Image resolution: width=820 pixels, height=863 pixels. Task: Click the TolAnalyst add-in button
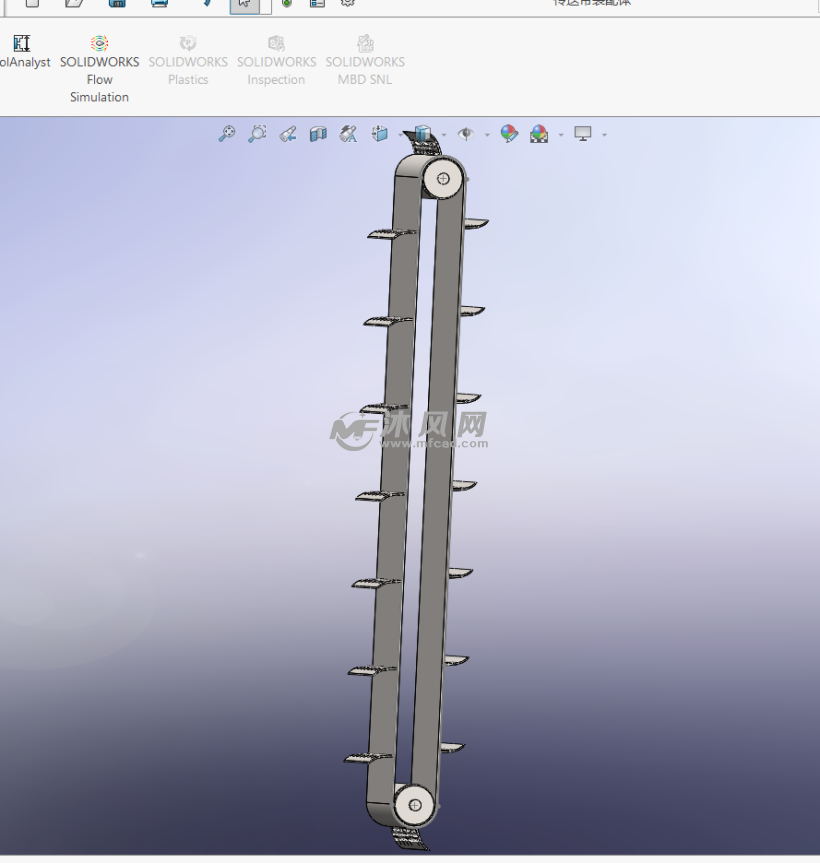pos(22,52)
